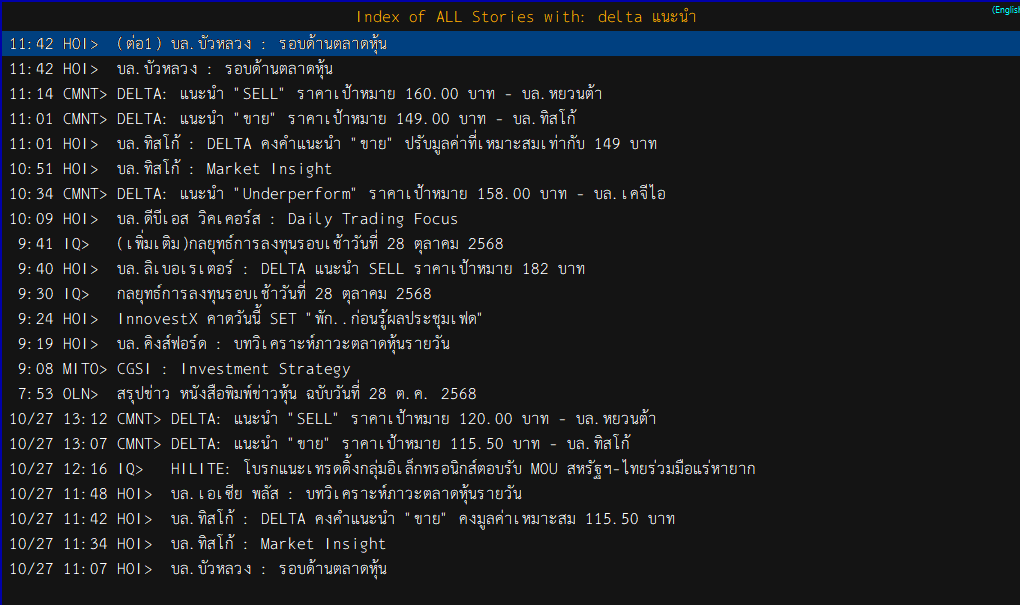Open the 9:19 บล.คิงส์ฟอร์ด daily analysis story
The height and width of the screenshot is (605, 1020).
283,344
